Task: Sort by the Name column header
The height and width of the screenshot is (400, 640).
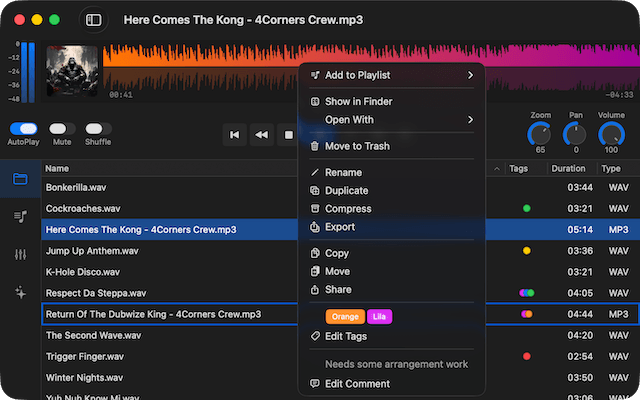Action: pos(57,169)
